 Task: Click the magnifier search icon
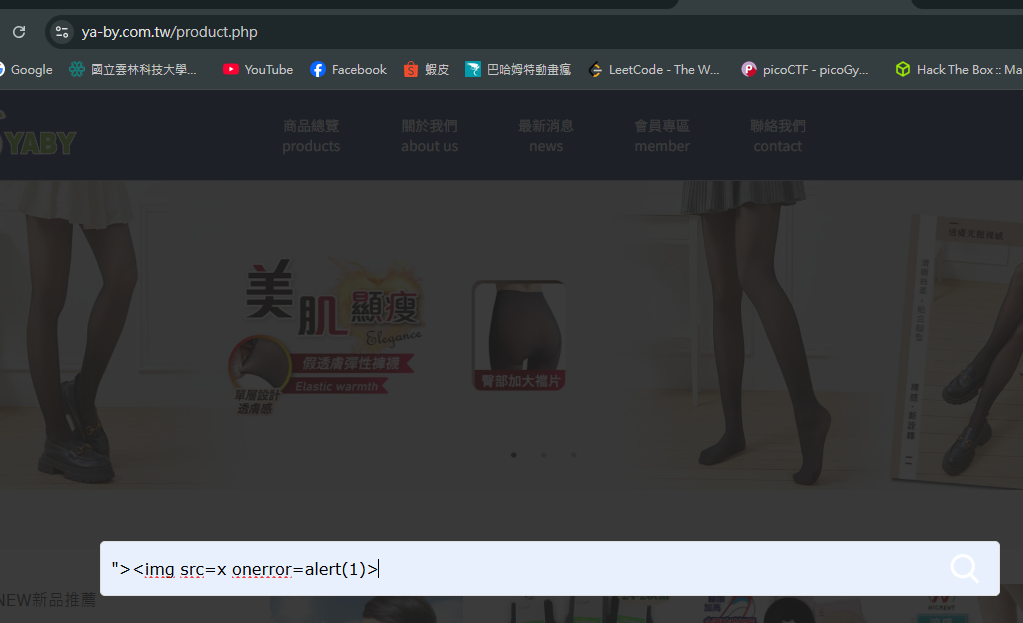(964, 569)
